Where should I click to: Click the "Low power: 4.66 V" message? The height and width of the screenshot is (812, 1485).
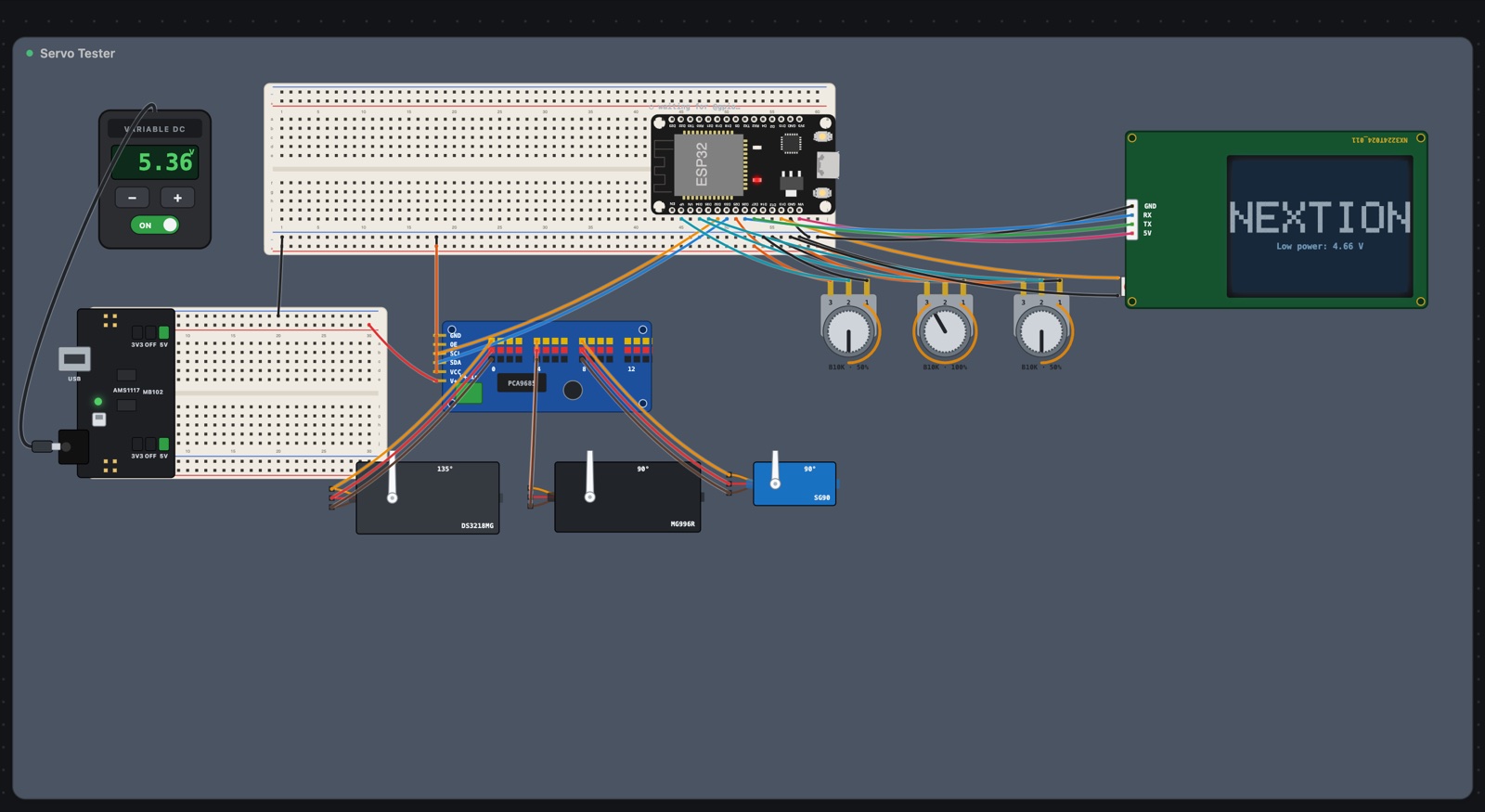coord(1320,247)
